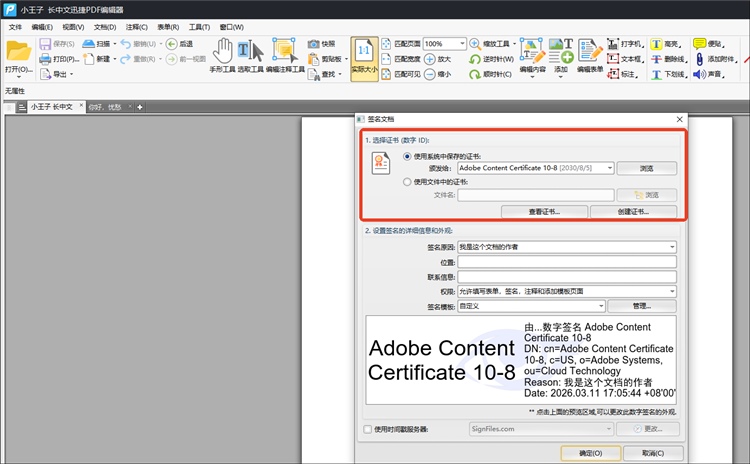This screenshot has height=464, width=750.
Task: Close the 签名文档 dialog with X
Action: click(680, 119)
